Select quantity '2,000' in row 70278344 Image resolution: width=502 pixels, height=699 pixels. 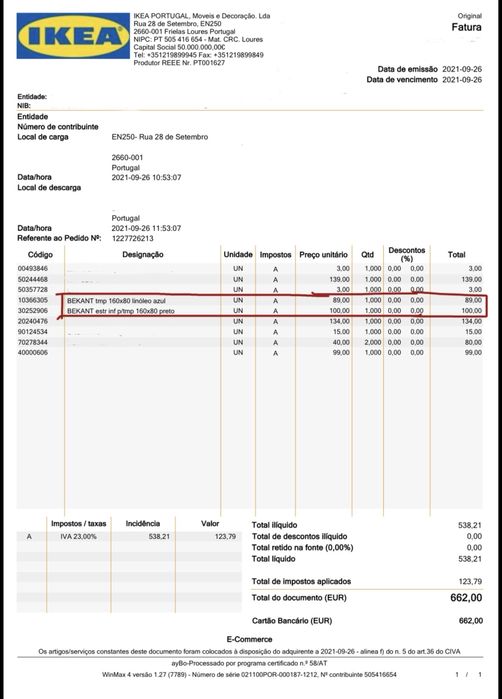pos(373,342)
